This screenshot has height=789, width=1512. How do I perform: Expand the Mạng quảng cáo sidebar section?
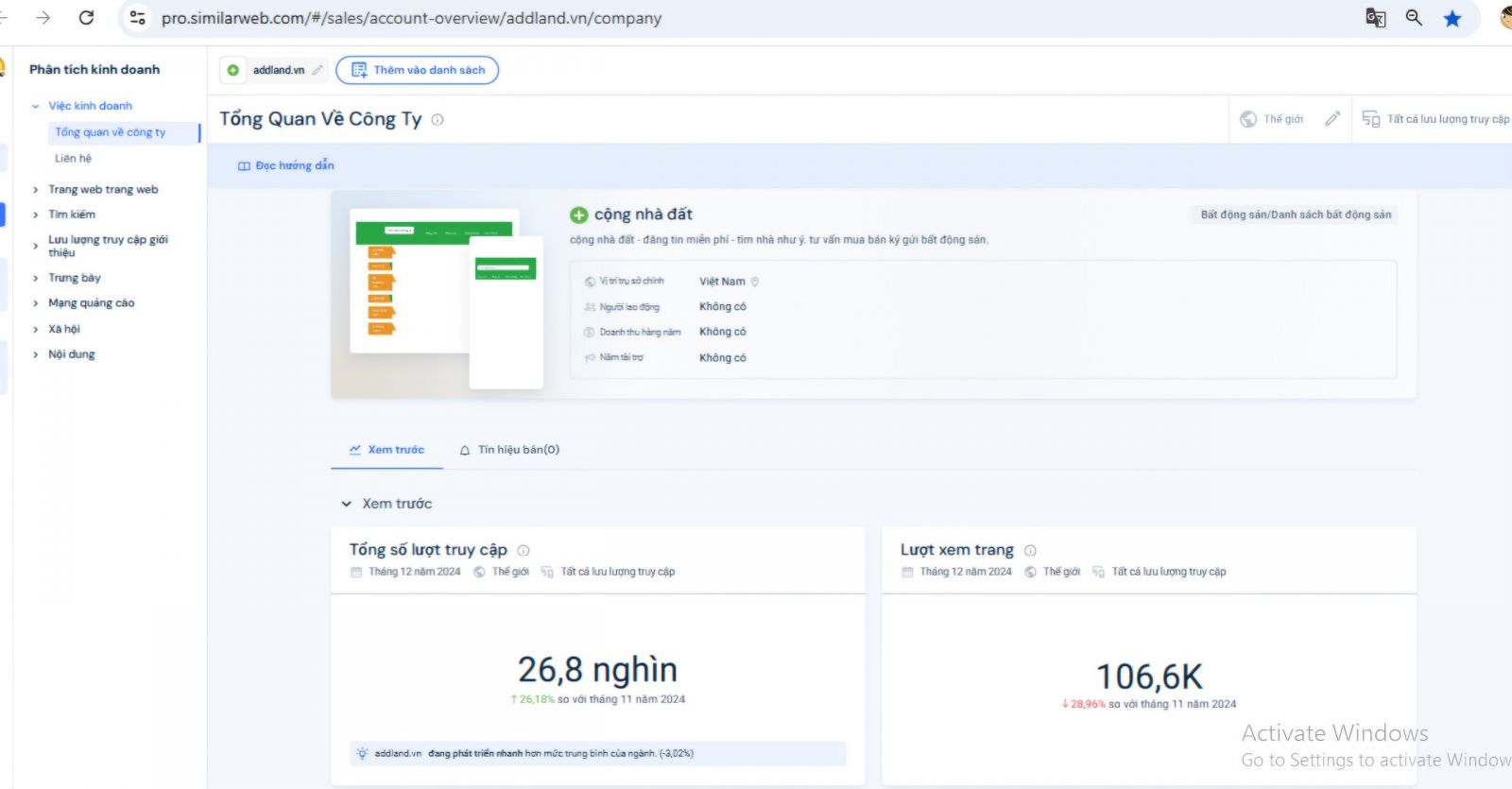pyautogui.click(x=36, y=303)
